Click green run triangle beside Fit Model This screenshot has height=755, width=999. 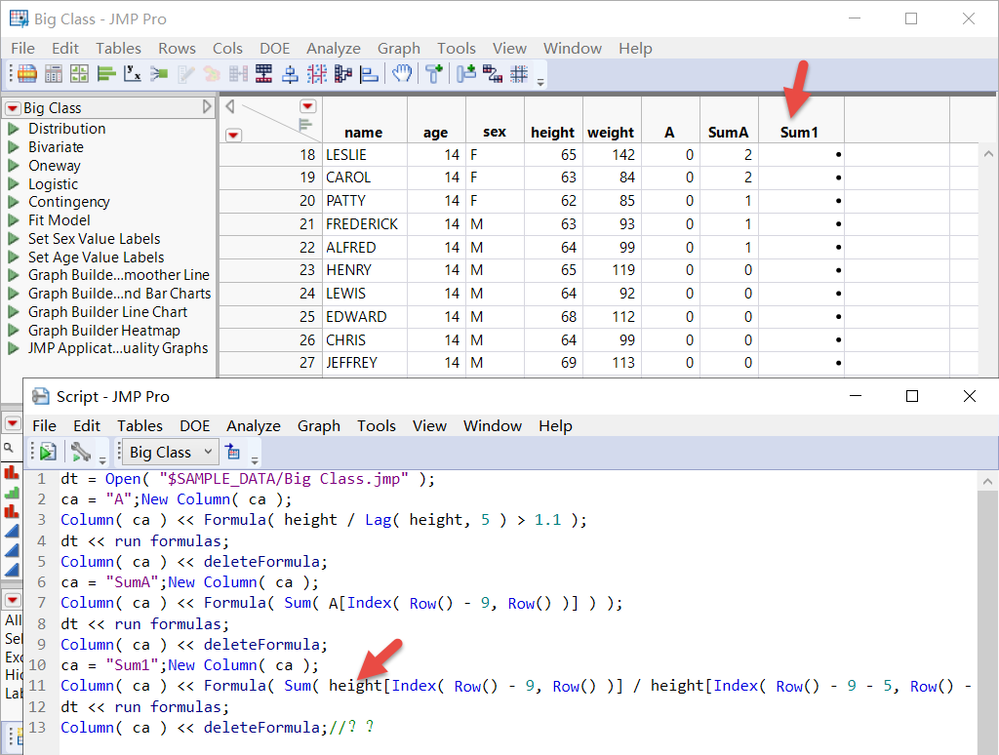click(x=14, y=220)
